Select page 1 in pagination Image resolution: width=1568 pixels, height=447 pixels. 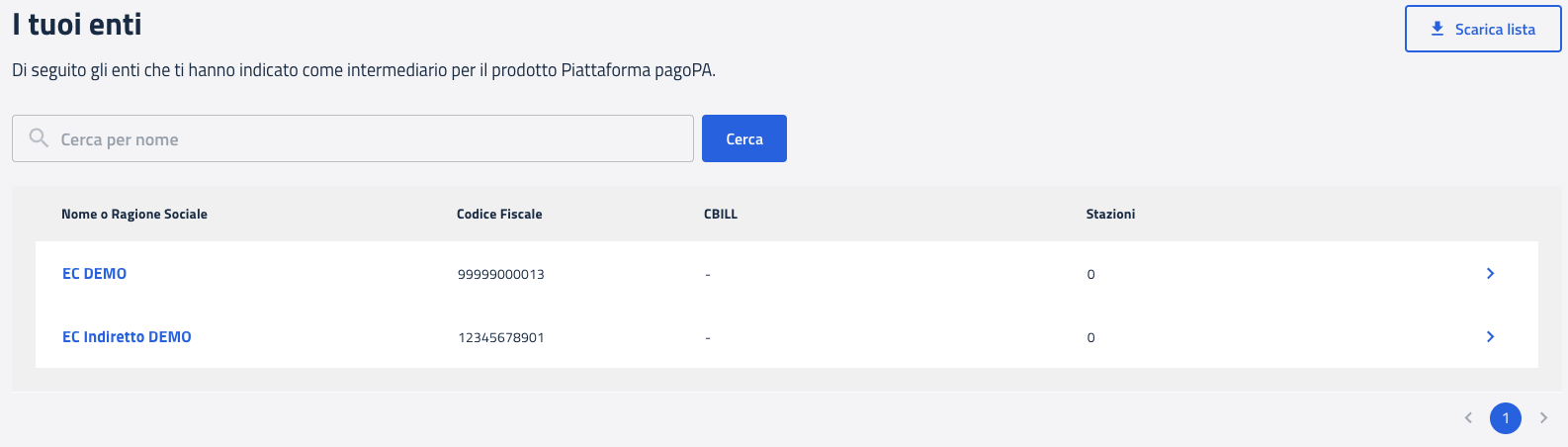[x=1506, y=418]
